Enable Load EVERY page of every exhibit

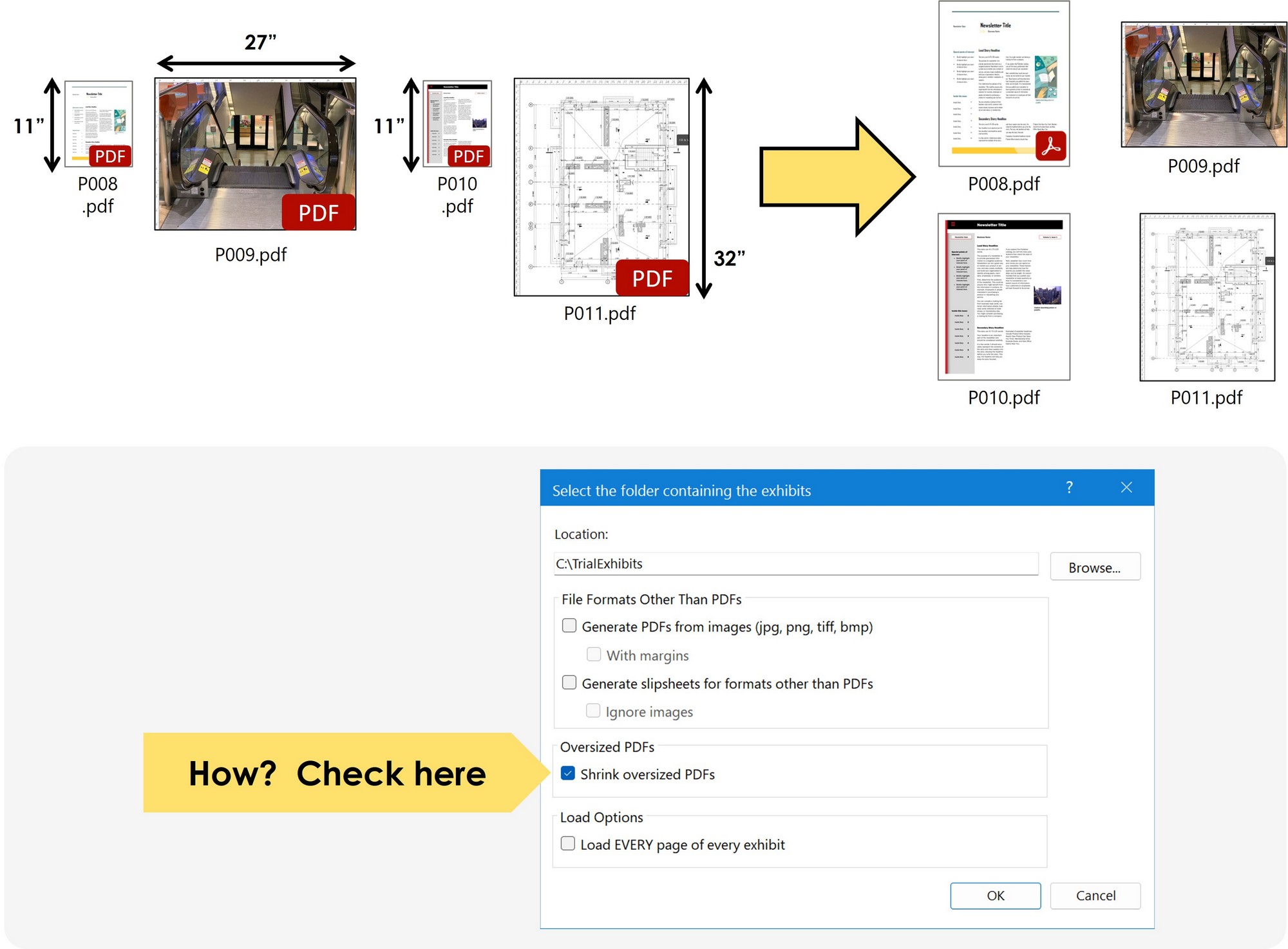[x=568, y=843]
